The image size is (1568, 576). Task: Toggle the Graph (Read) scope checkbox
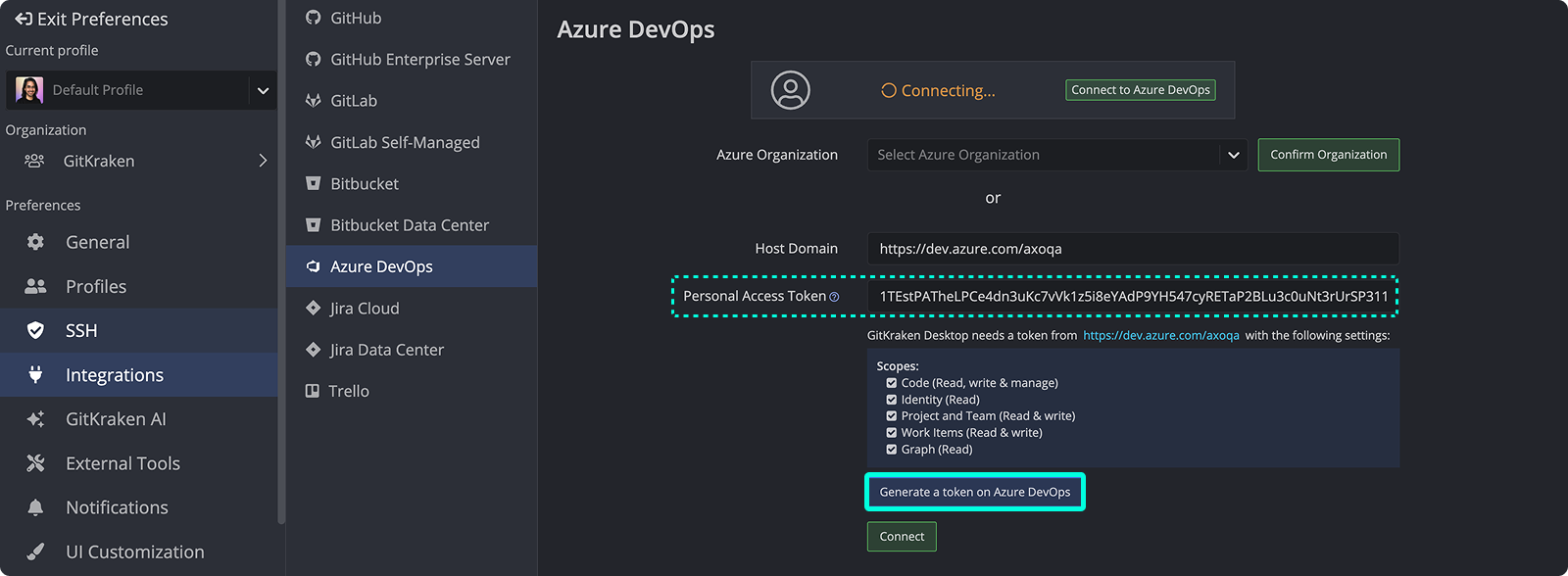891,450
